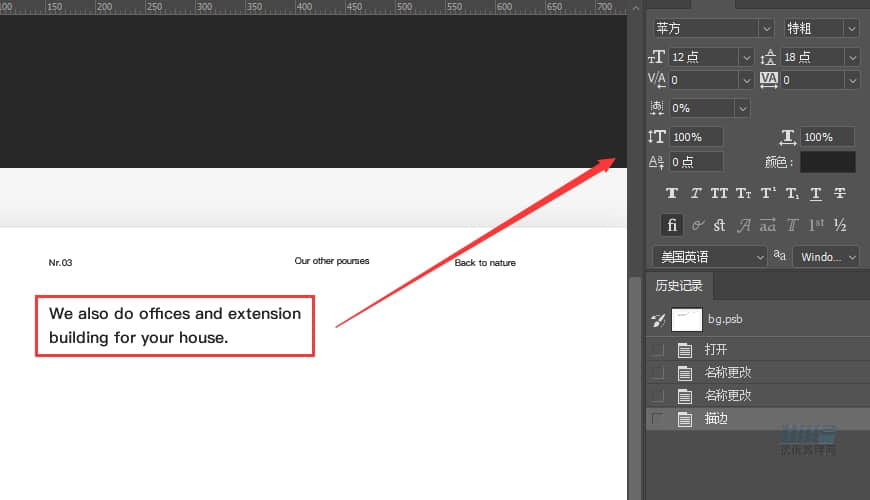Toggle Faux Bold text style
The width and height of the screenshot is (870, 500).
672,193
